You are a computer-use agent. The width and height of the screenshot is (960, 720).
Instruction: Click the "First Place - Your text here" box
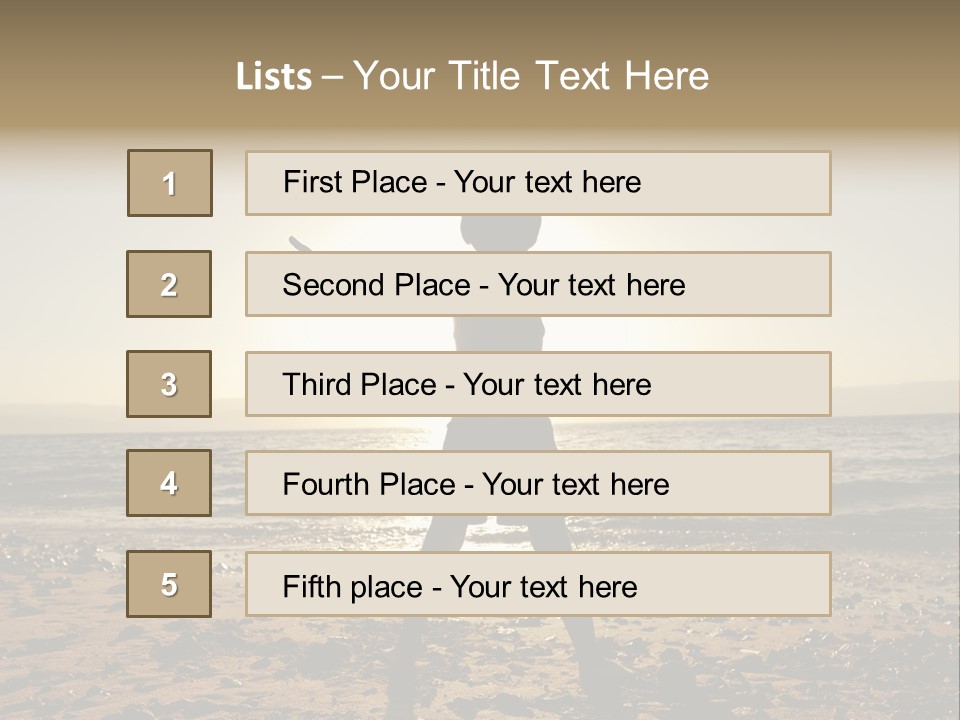tap(538, 183)
